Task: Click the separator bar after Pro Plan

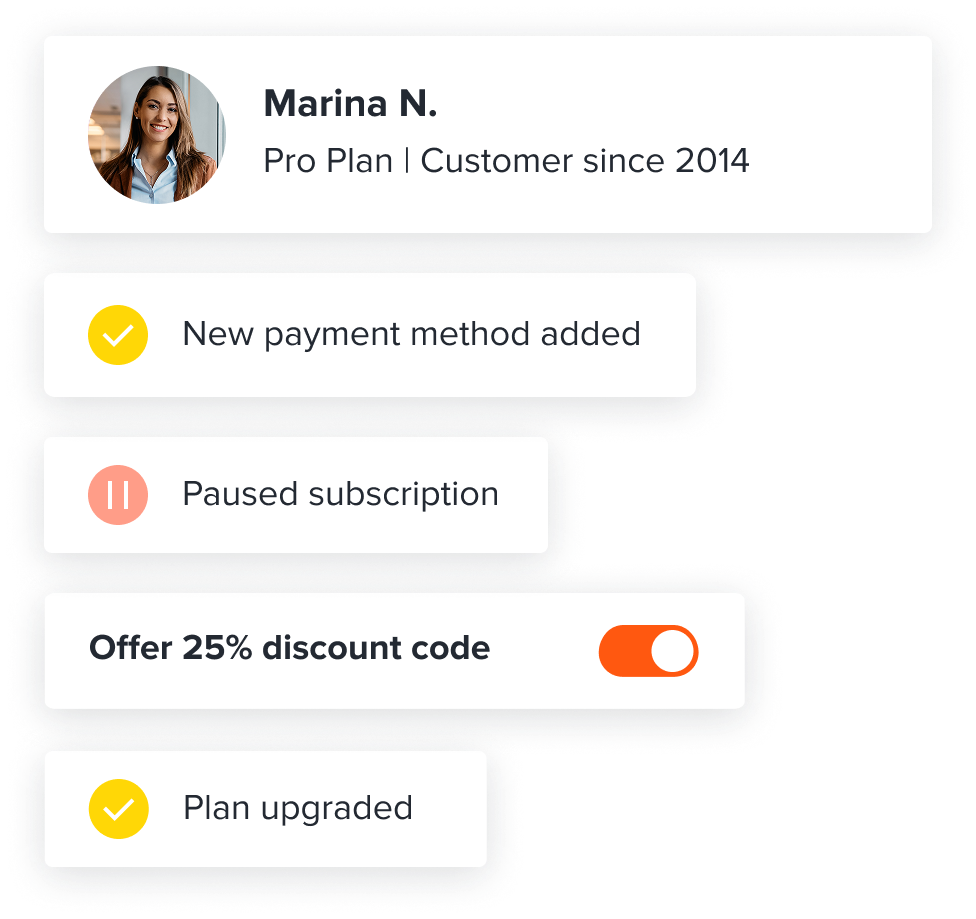Action: (406, 161)
